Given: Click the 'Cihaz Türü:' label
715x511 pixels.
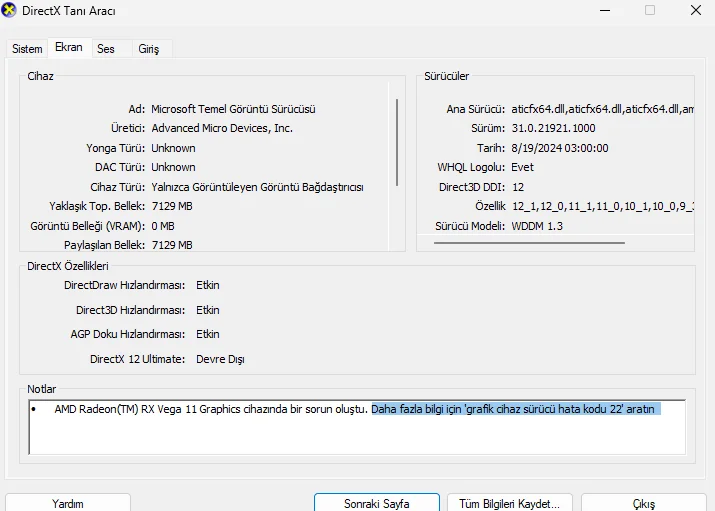Looking at the screenshot, I should pyautogui.click(x=118, y=187).
